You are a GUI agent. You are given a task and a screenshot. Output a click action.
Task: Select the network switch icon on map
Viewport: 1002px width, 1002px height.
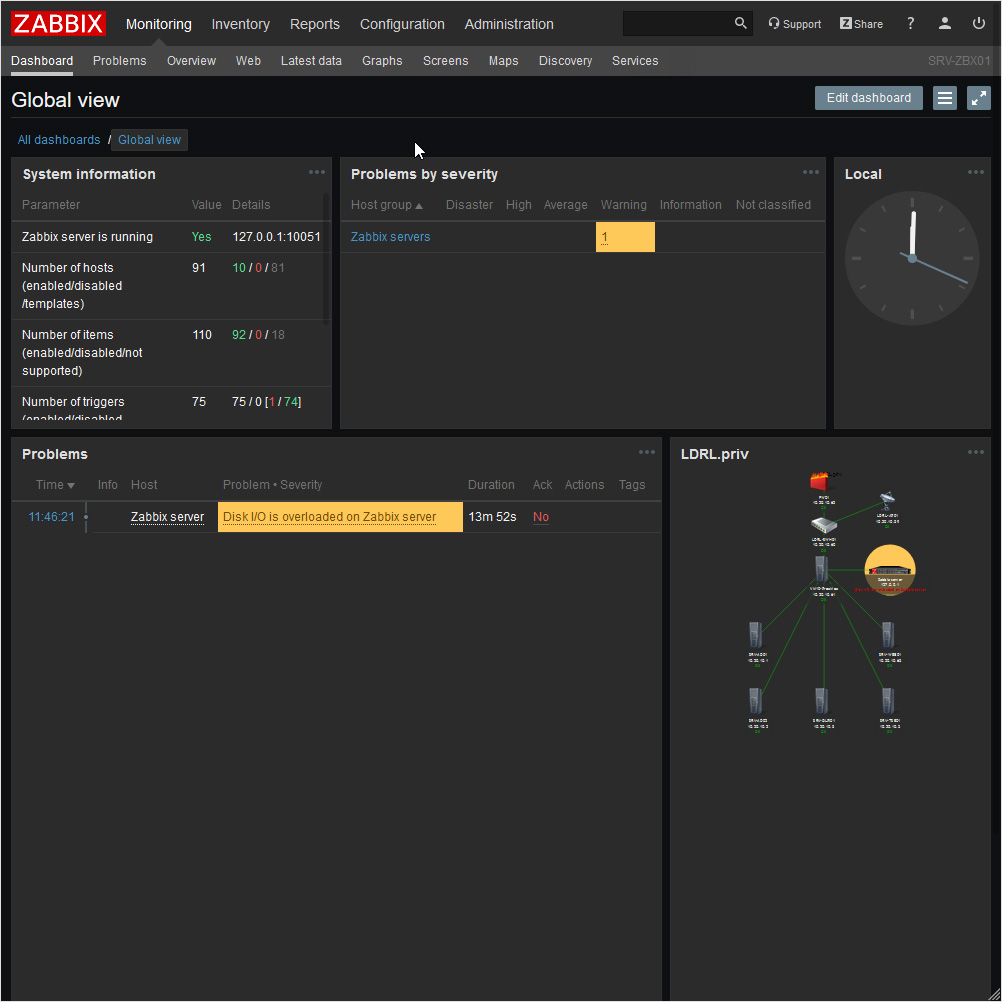822,525
